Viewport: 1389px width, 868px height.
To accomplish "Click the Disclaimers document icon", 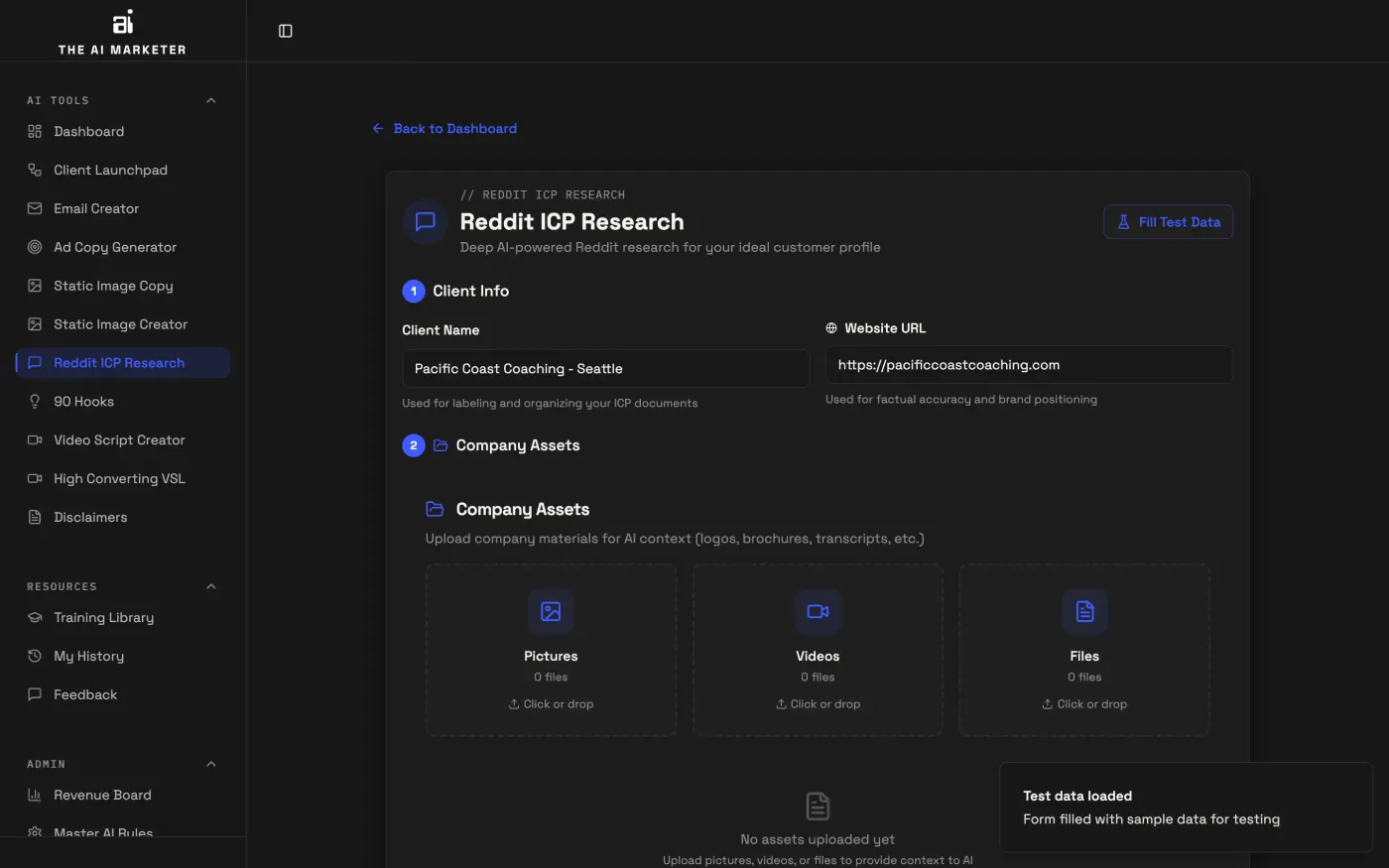I will 35,518.
